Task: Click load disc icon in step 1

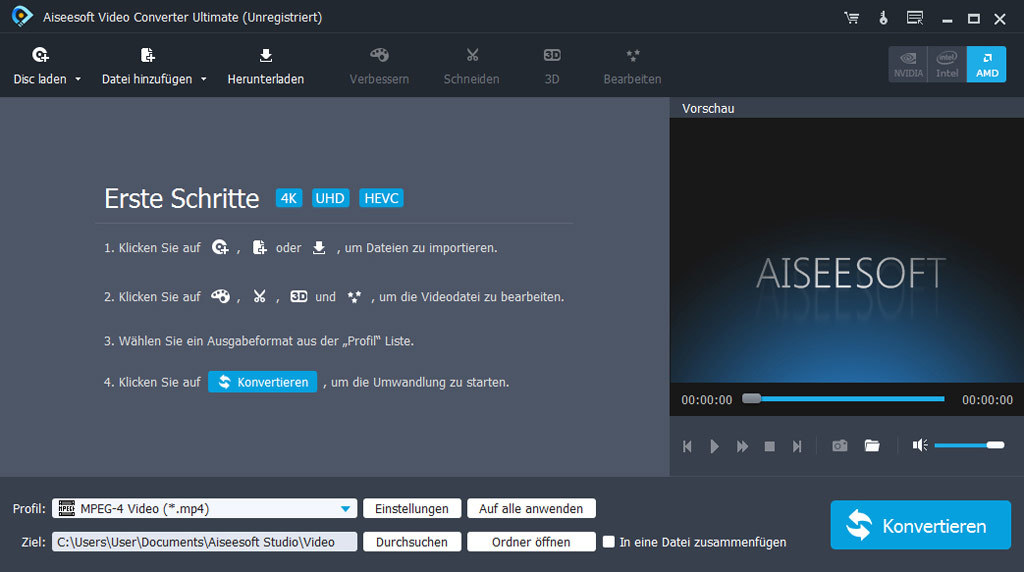Action: coord(220,247)
